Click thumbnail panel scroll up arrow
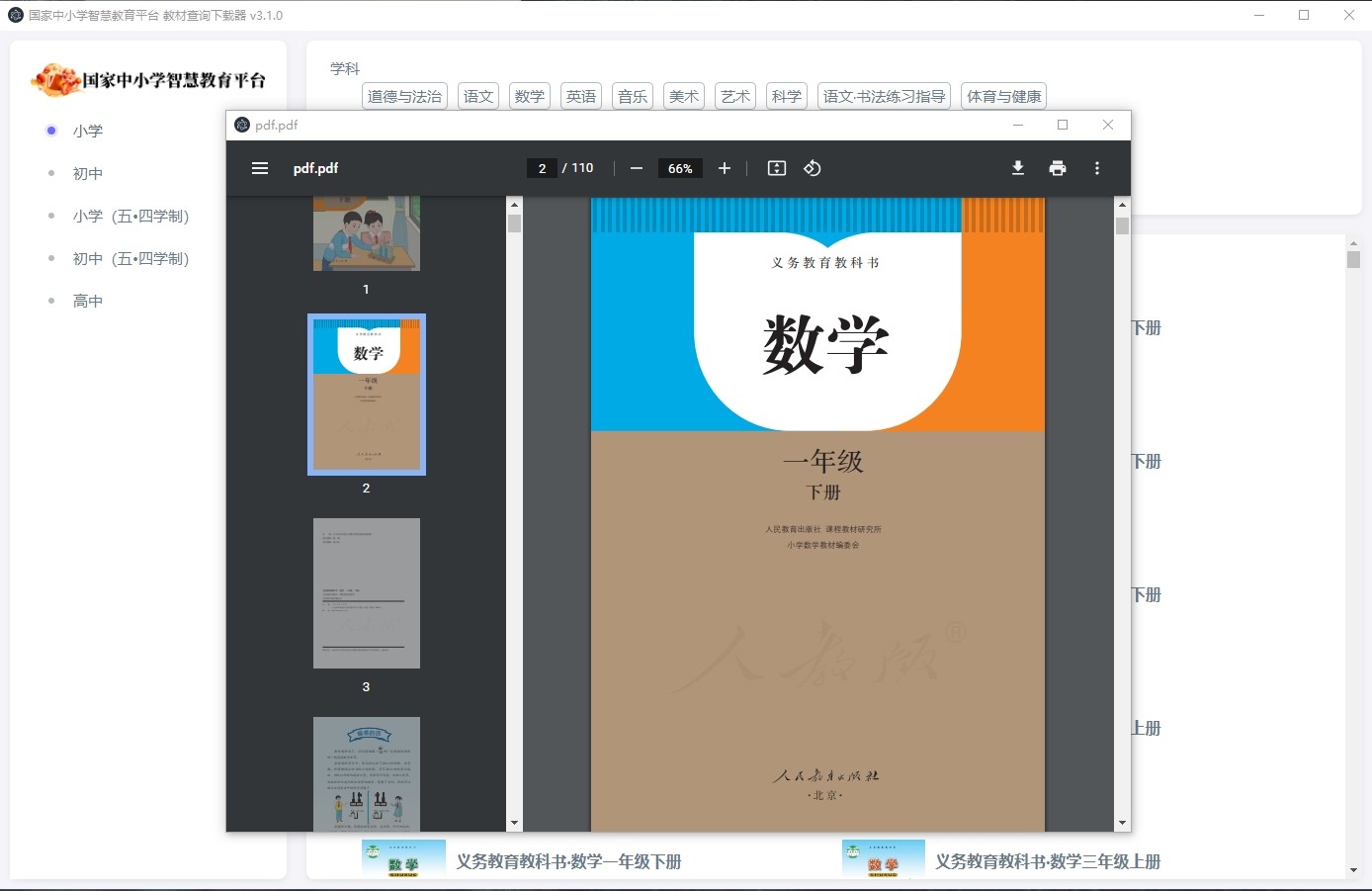 (514, 204)
